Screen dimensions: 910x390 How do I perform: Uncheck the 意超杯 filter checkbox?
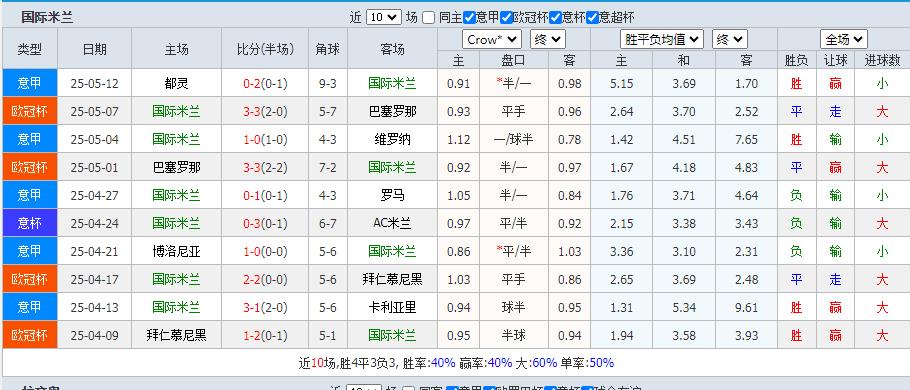click(593, 17)
